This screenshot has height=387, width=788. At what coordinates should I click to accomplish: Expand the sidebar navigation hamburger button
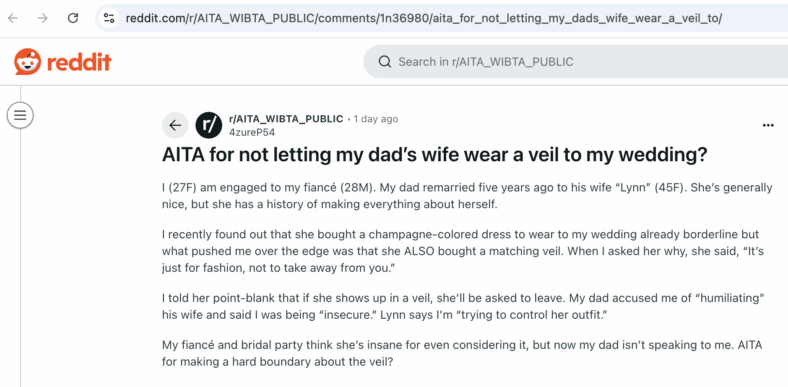click(x=20, y=115)
